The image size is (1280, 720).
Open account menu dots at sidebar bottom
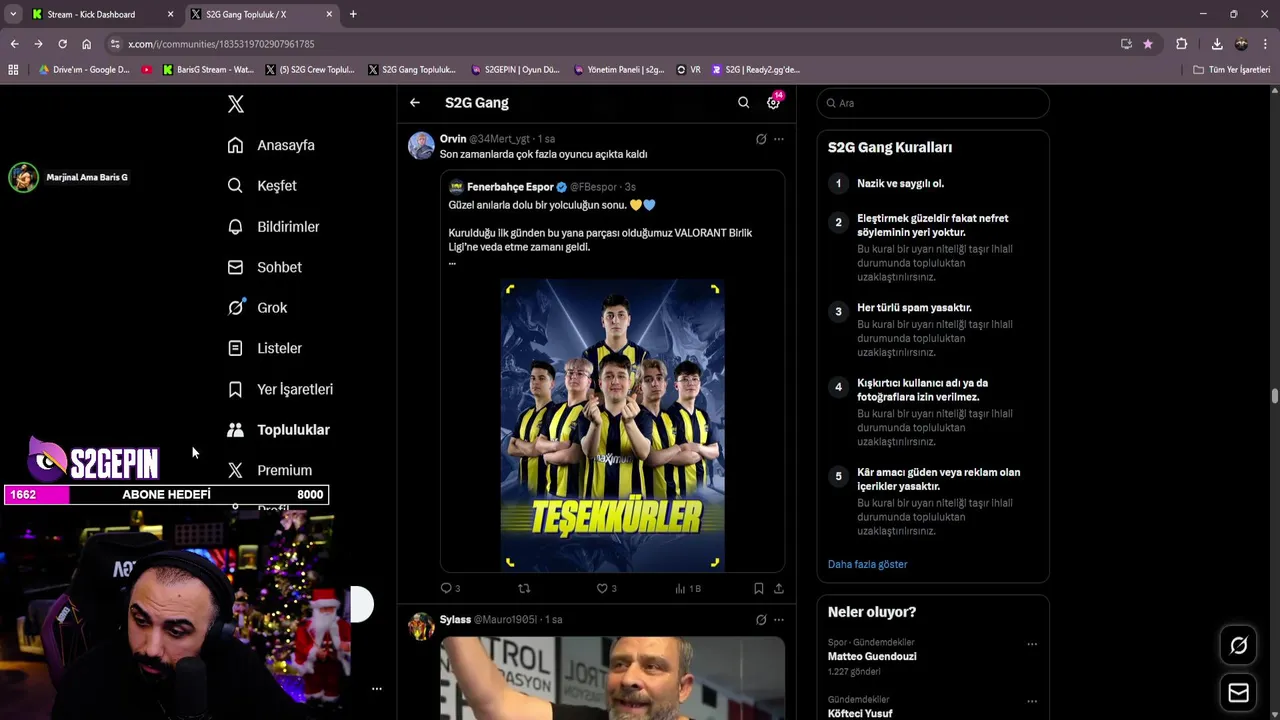(x=377, y=689)
